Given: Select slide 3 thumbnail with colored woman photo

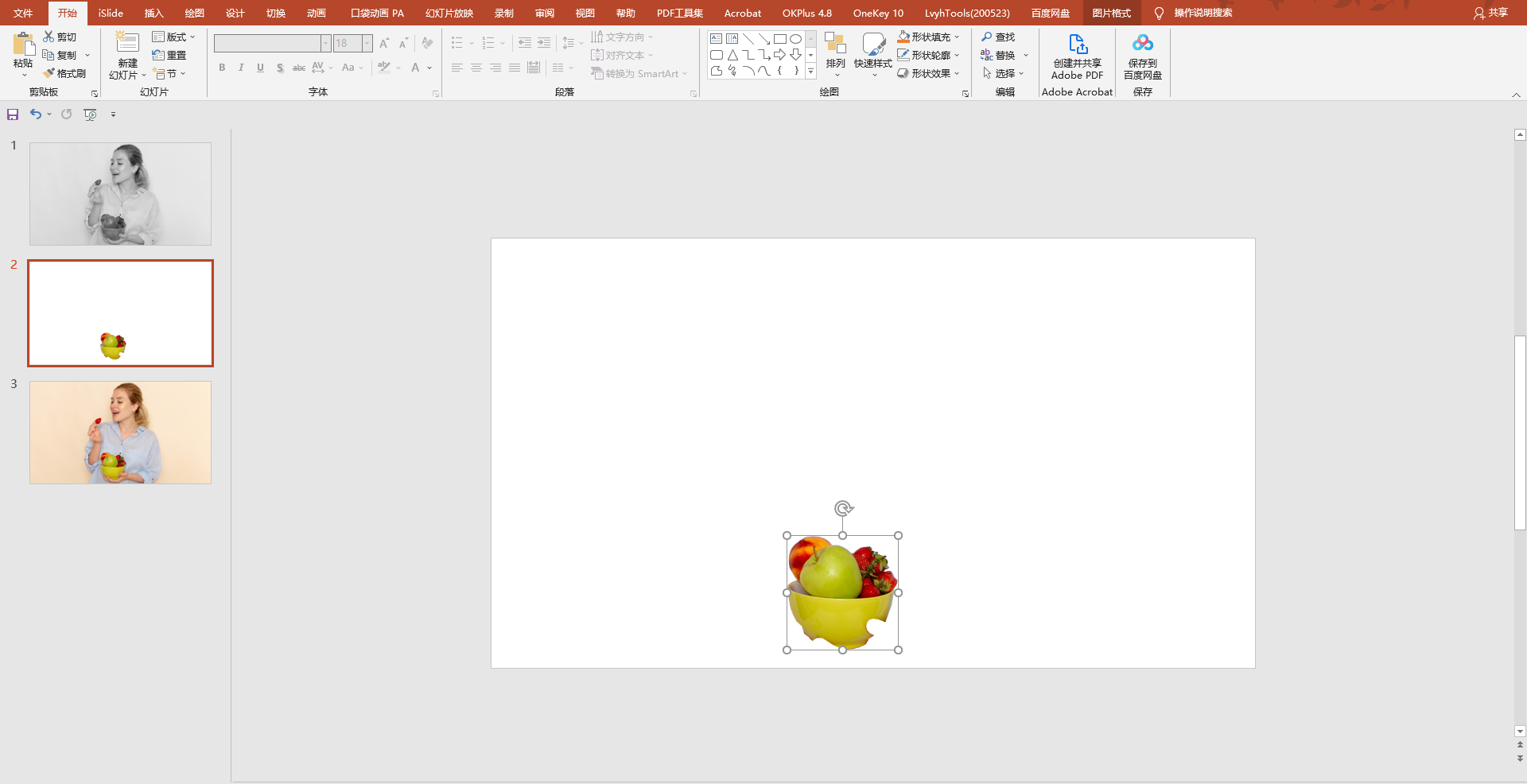Looking at the screenshot, I should click(120, 433).
